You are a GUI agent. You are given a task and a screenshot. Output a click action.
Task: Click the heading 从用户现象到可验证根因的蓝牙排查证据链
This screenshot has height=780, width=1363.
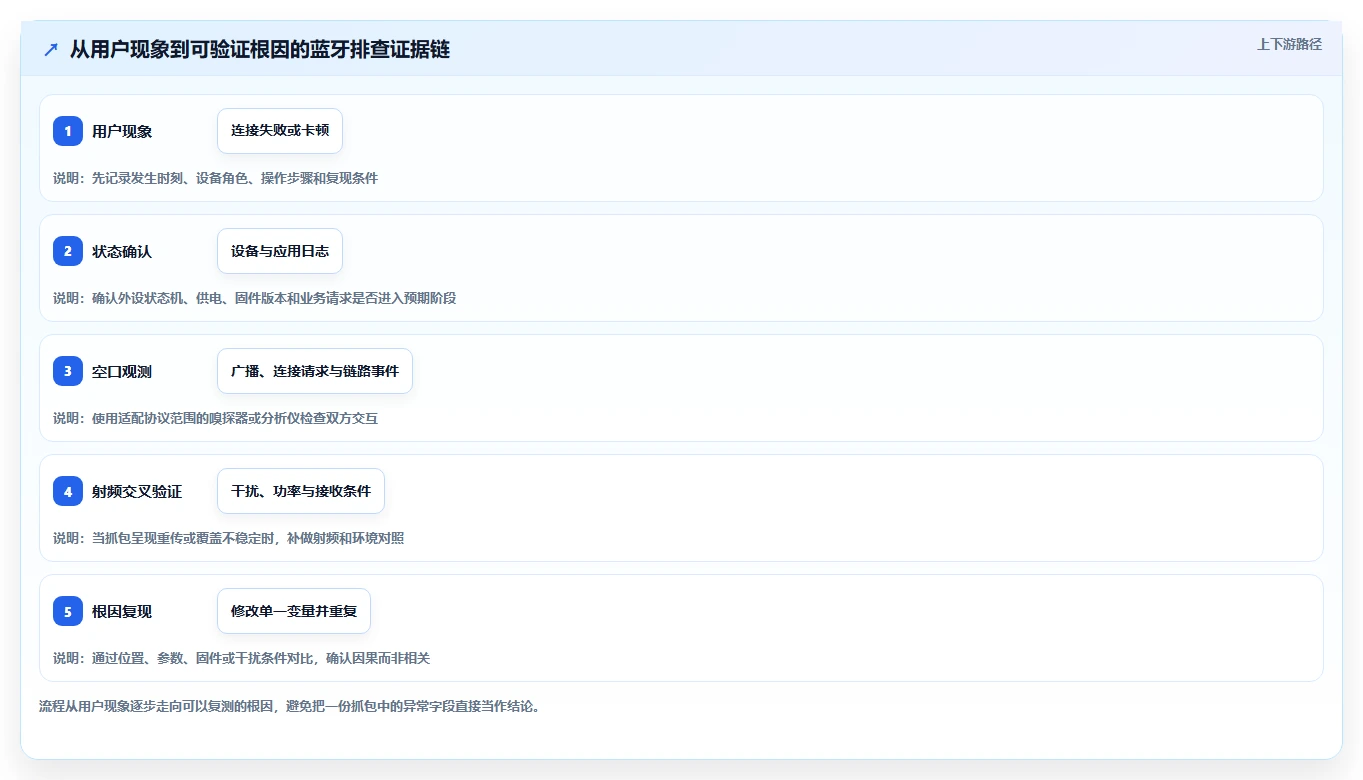tap(260, 49)
